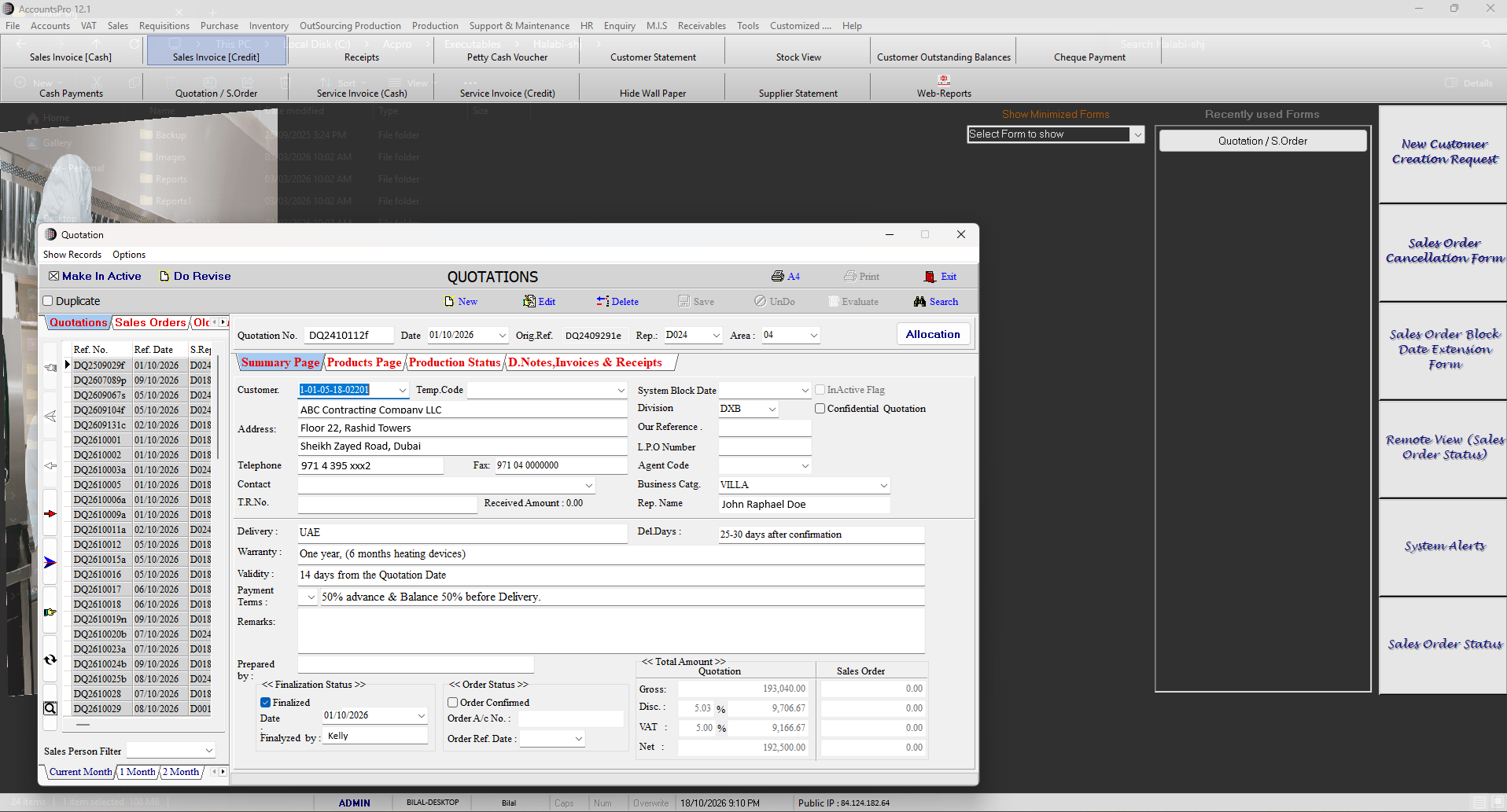
Task: Click the binoculars Search icon
Action: [919, 302]
